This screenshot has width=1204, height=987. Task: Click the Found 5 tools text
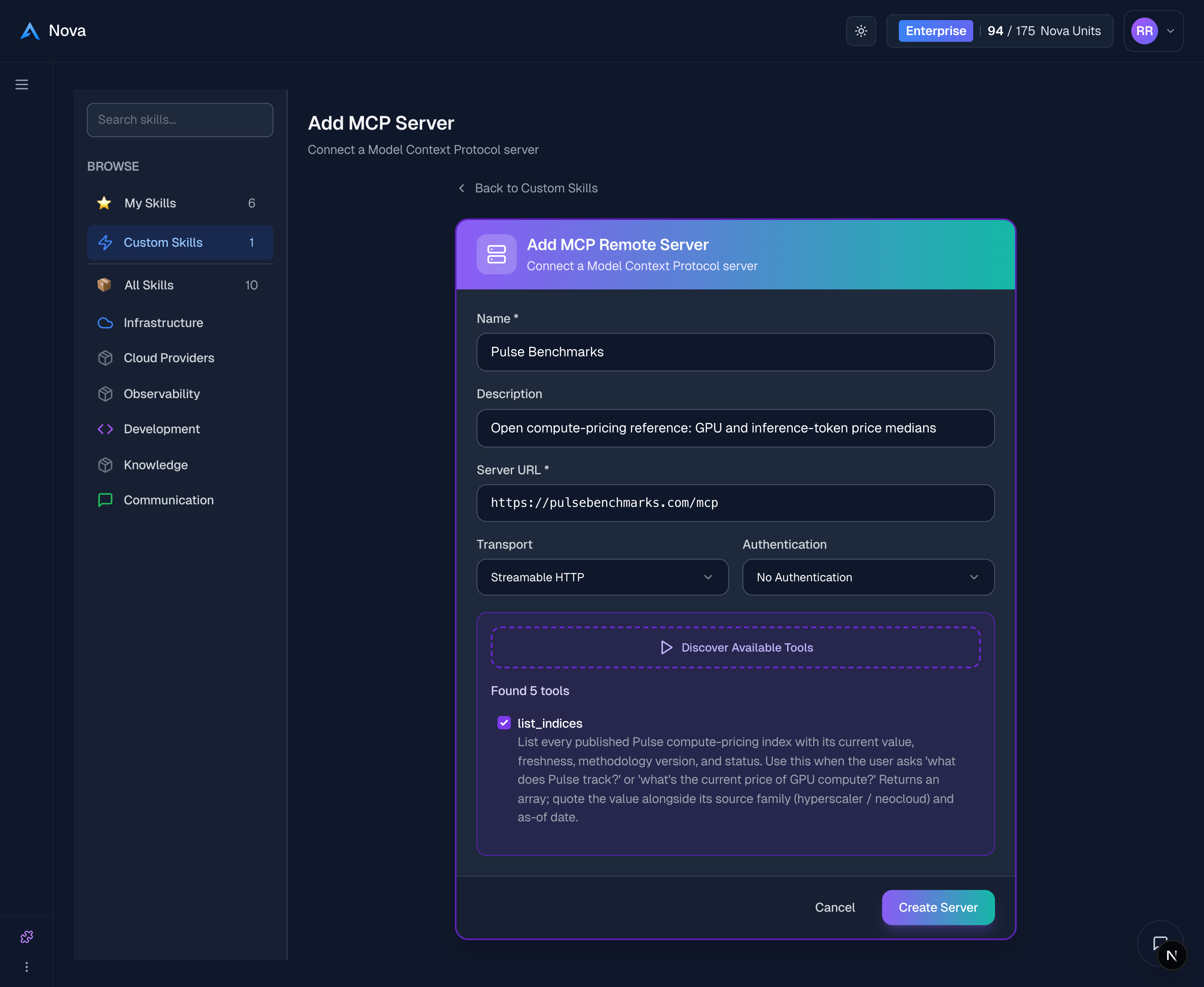[x=530, y=691]
